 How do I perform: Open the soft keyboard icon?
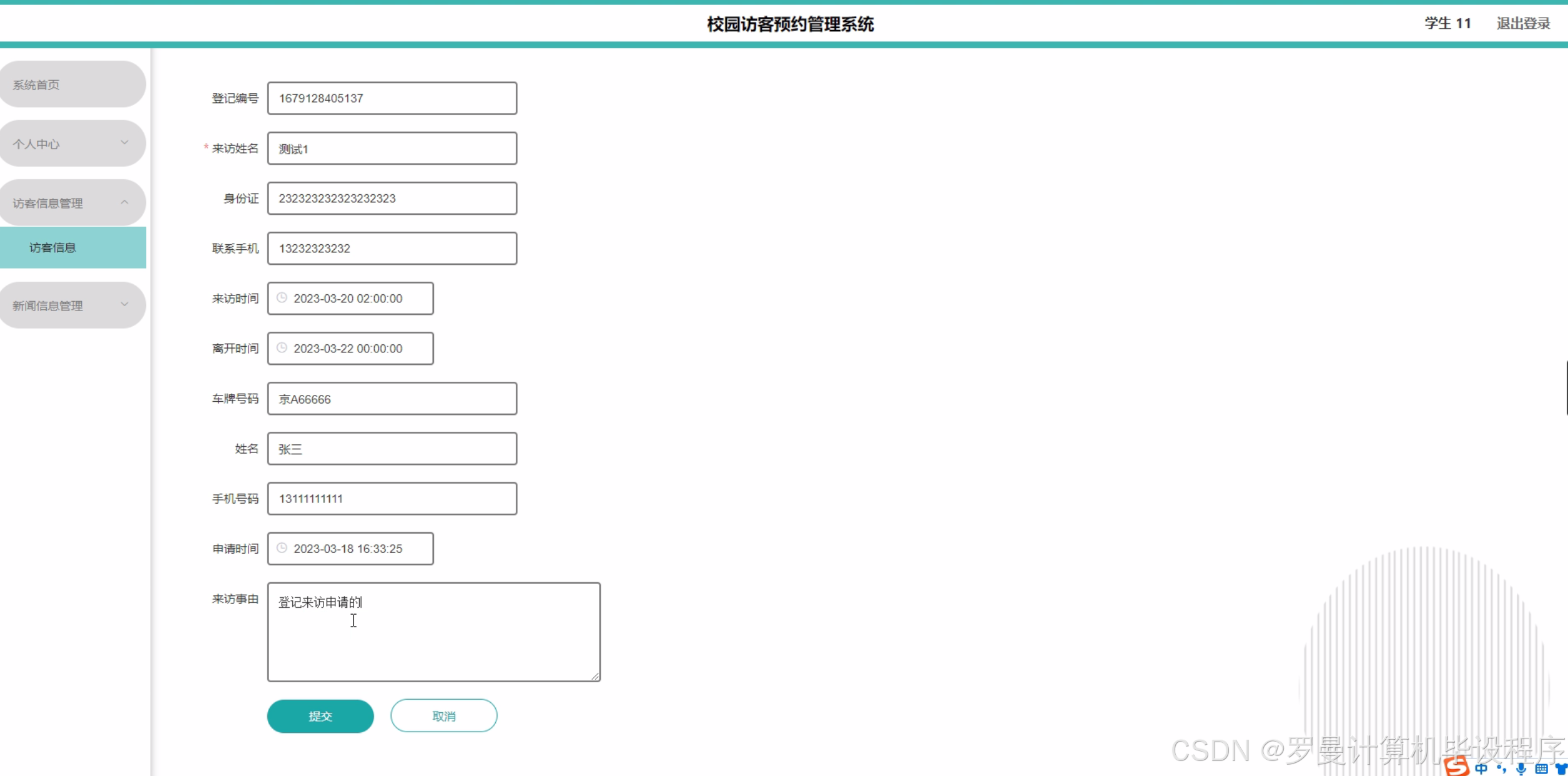1542,769
